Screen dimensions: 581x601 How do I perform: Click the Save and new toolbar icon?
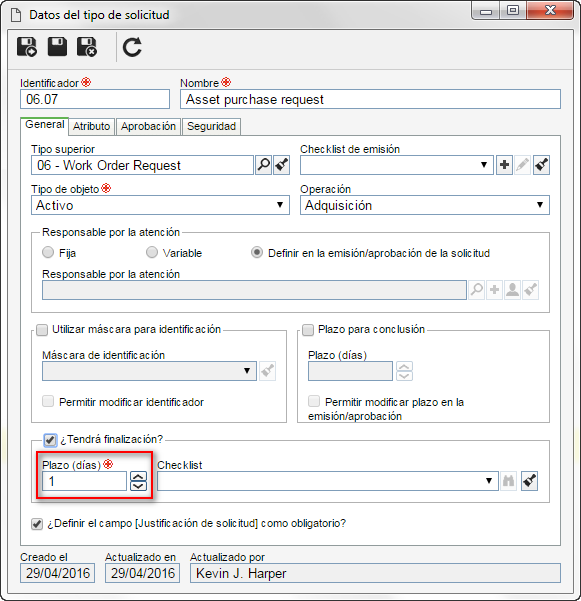27,47
